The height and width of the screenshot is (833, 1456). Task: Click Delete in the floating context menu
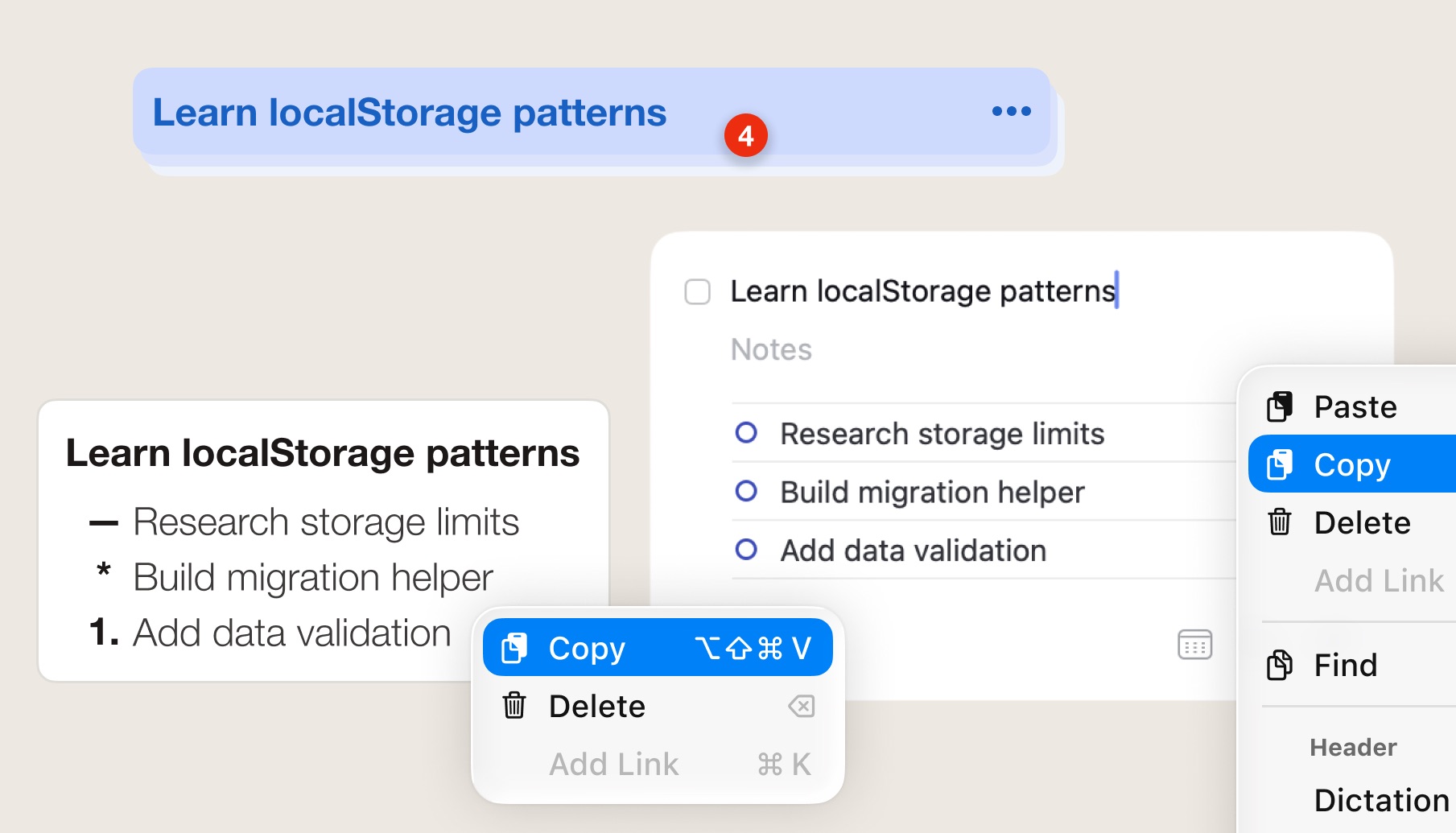596,706
